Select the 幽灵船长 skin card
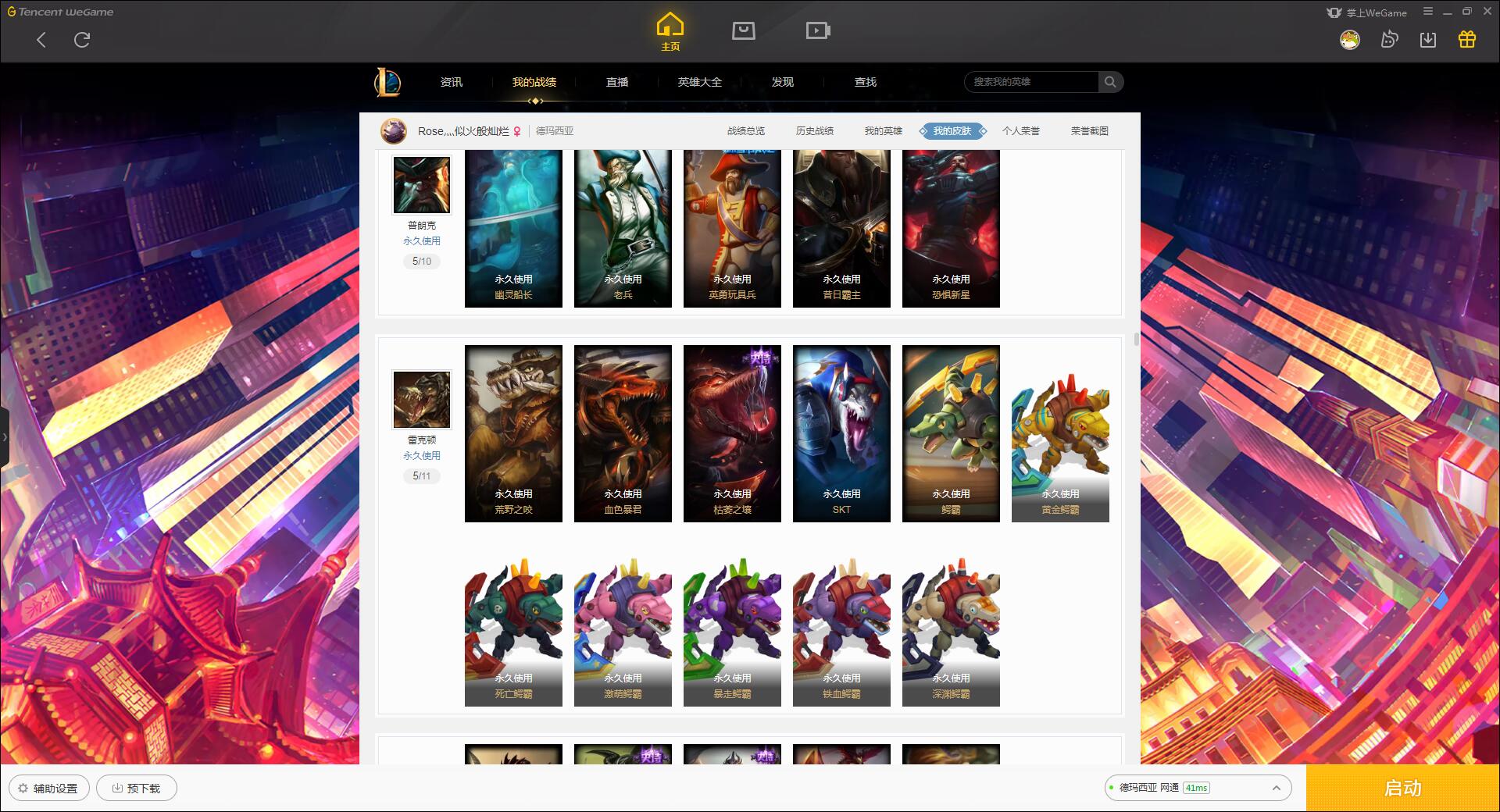Viewport: 1500px width, 812px height. click(x=513, y=229)
